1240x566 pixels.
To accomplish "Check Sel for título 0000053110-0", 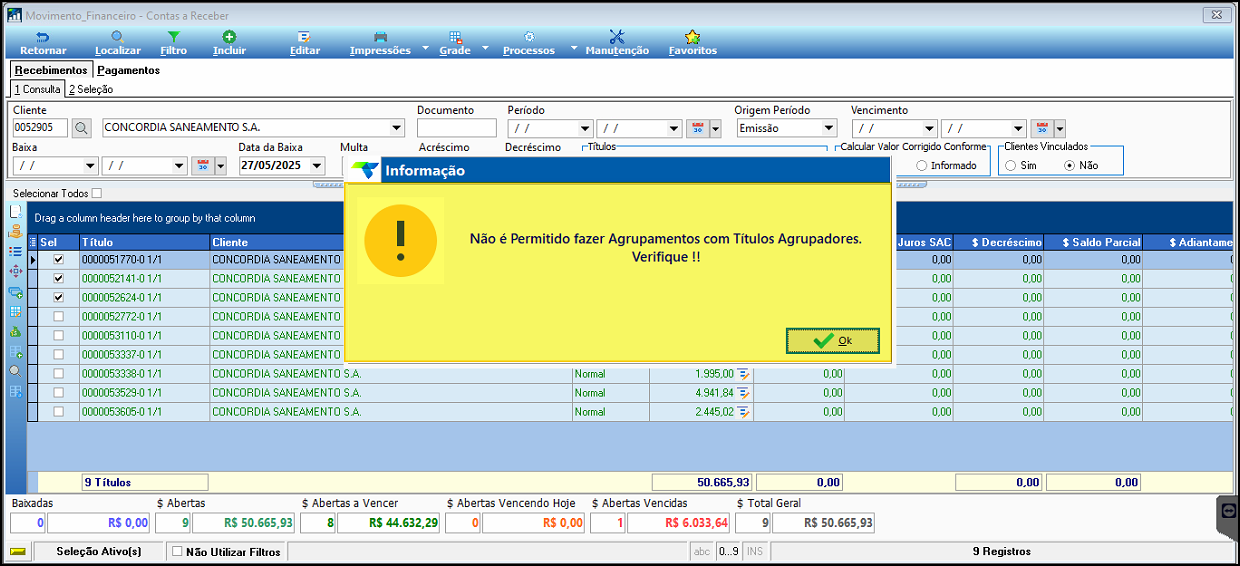I will [x=58, y=335].
